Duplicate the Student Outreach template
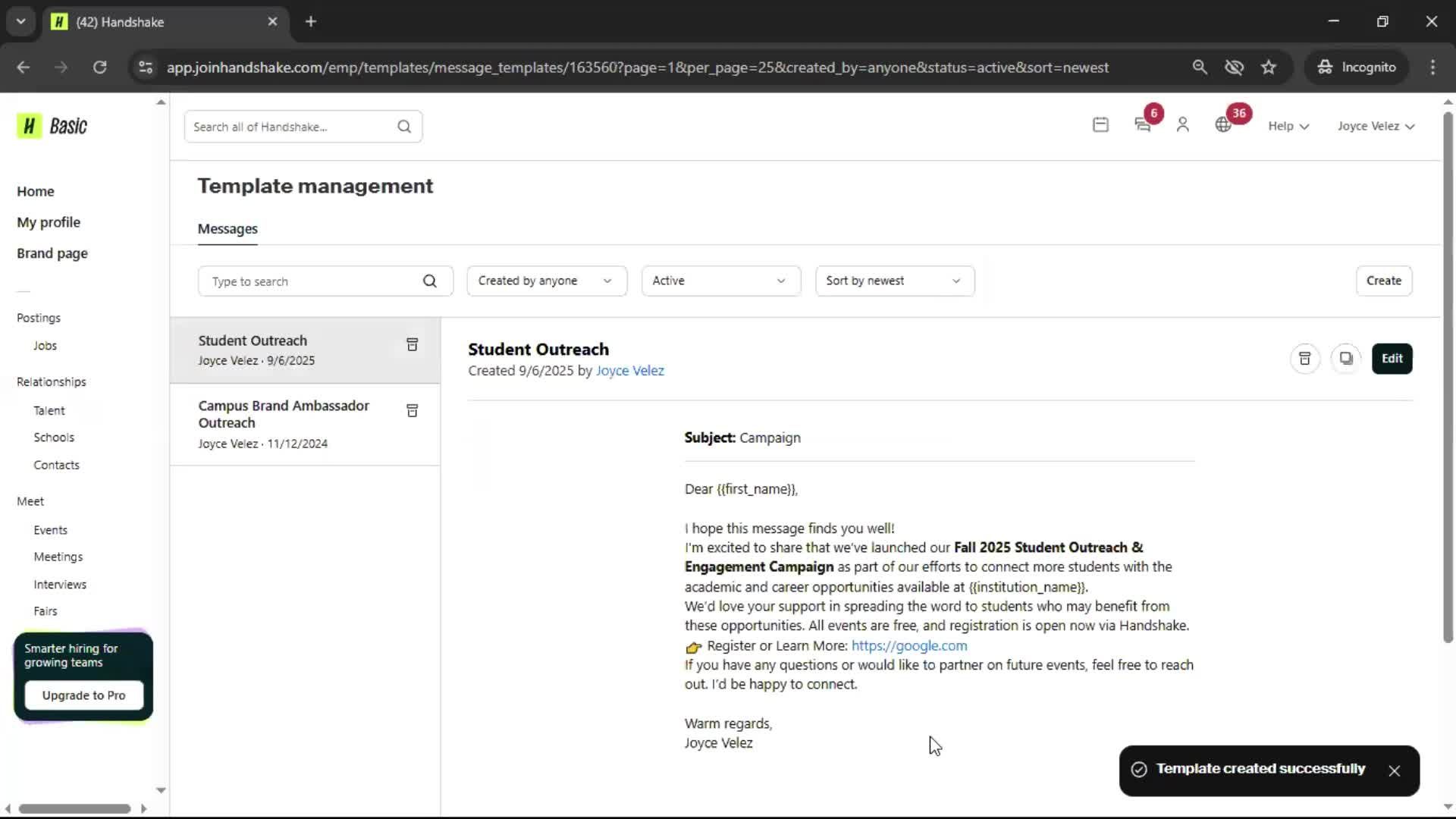The width and height of the screenshot is (1456, 819). [x=1346, y=359]
